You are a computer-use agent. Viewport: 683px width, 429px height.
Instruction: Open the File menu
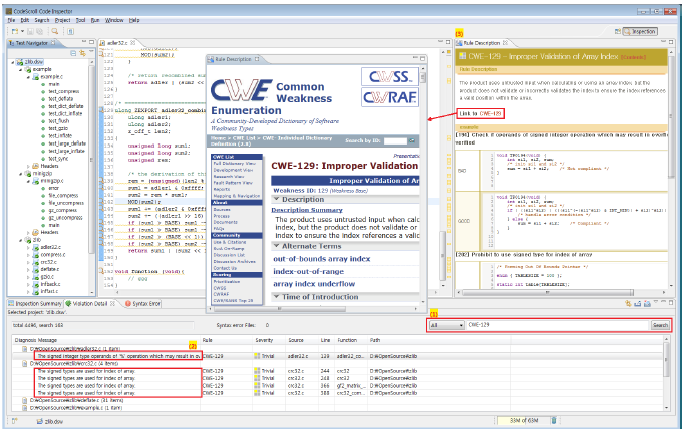tap(11, 20)
